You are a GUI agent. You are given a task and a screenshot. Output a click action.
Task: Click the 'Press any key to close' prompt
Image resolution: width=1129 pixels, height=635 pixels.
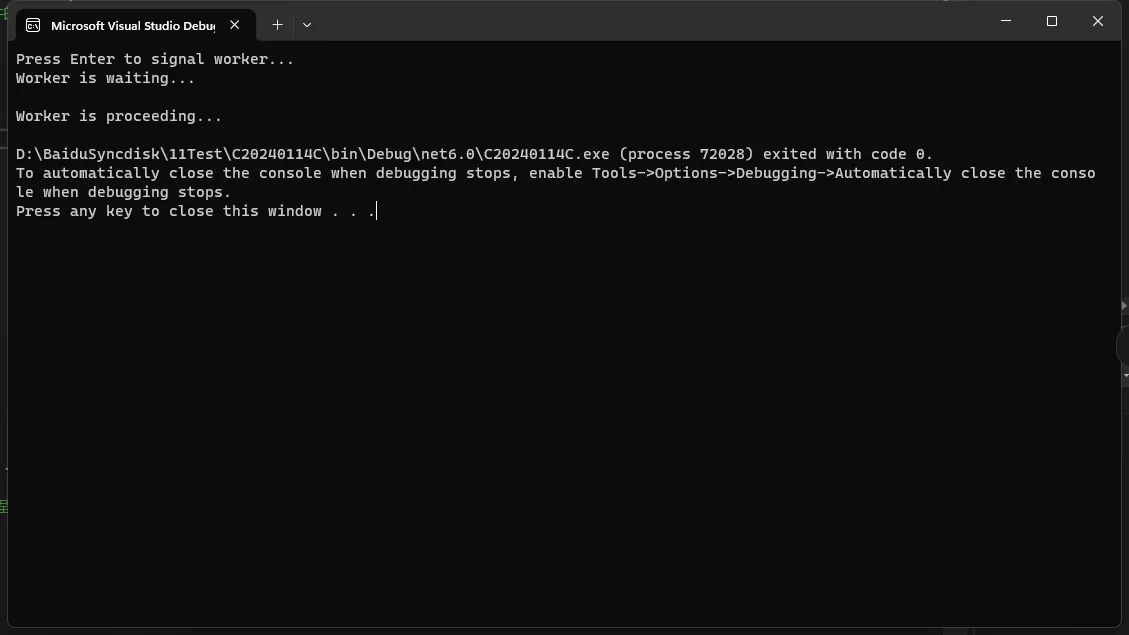[195, 211]
